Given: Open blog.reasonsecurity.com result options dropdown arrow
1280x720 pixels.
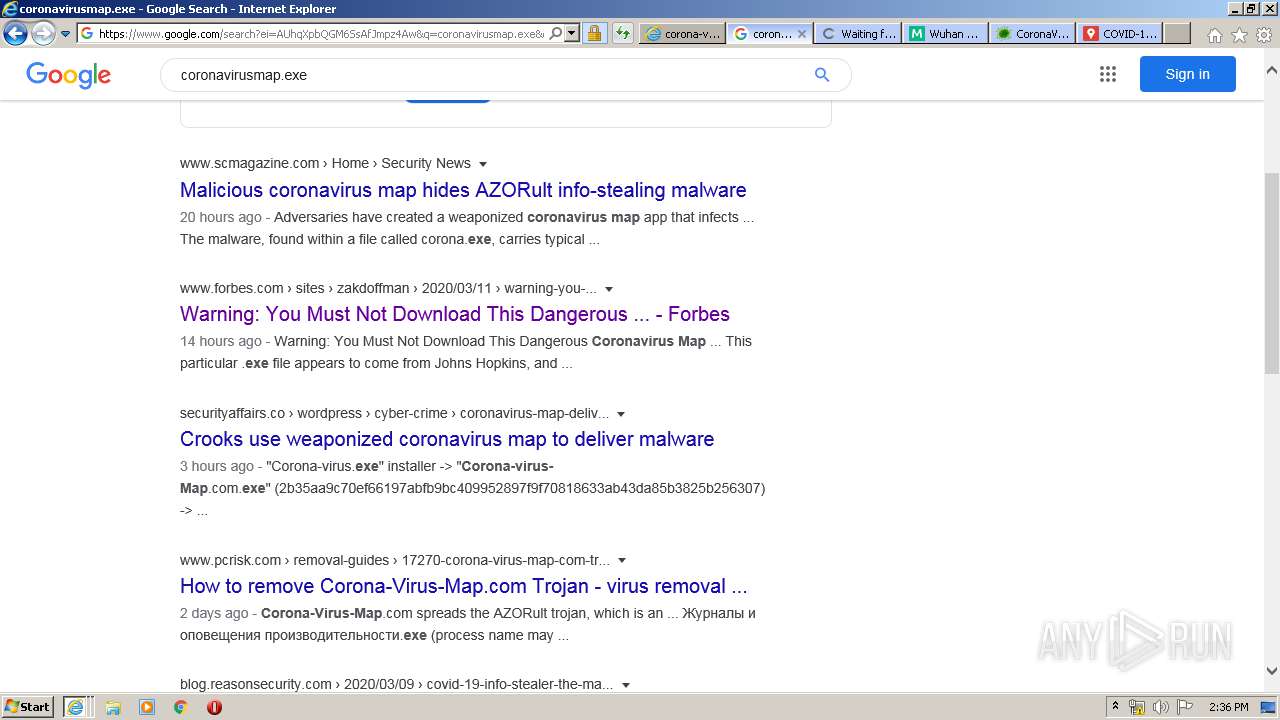Looking at the screenshot, I should (x=626, y=685).
